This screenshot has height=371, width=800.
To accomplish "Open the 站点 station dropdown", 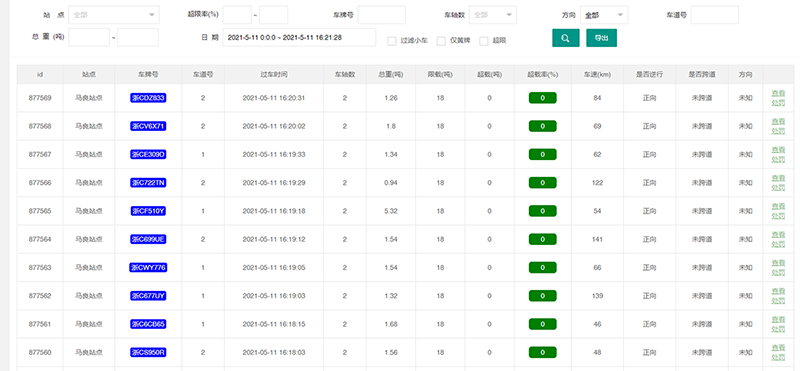I will pyautogui.click(x=113, y=15).
